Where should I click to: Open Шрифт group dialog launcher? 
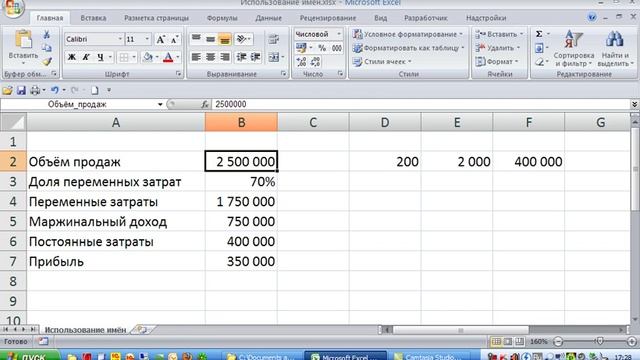pyautogui.click(x=178, y=74)
